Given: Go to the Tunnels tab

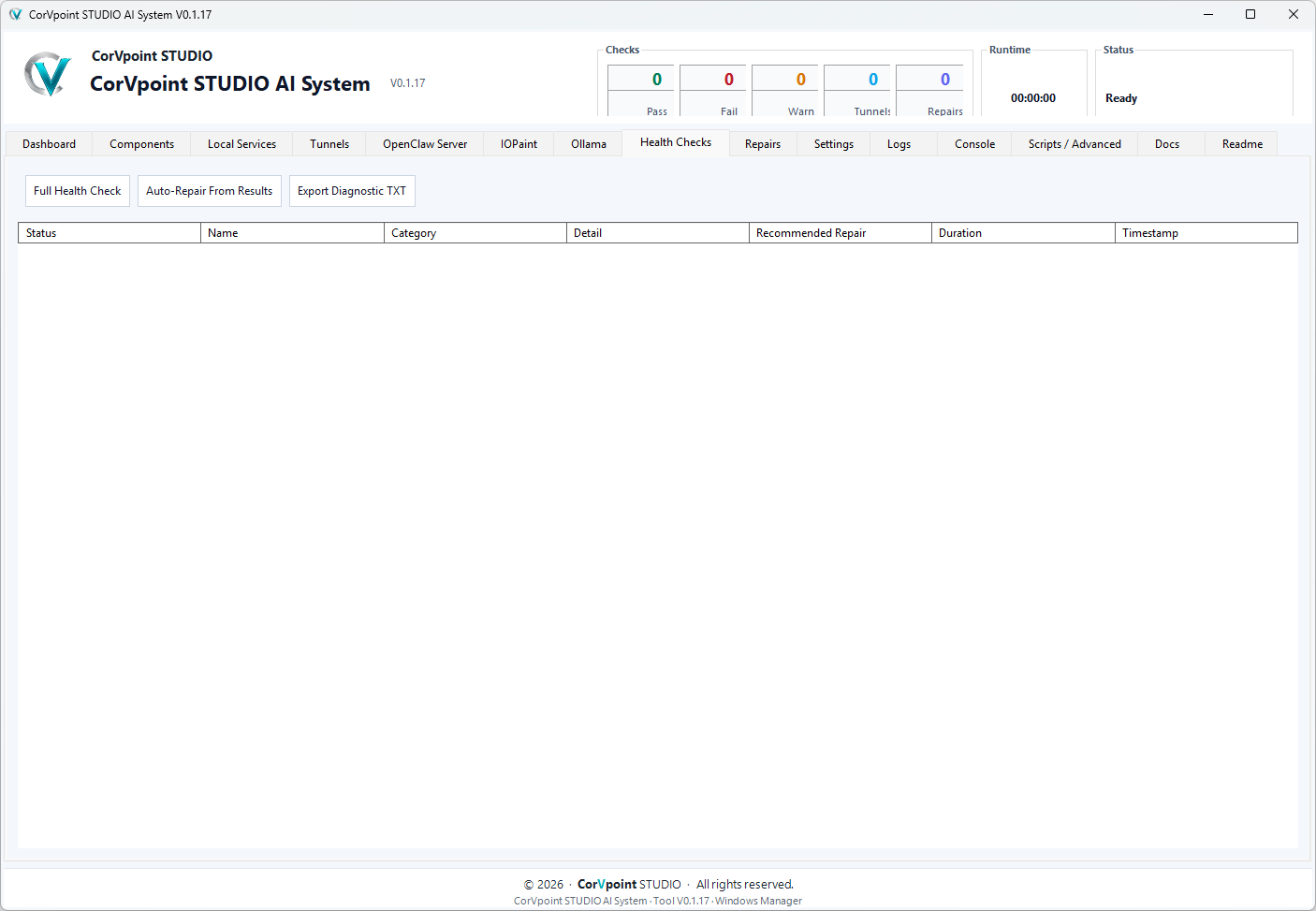Looking at the screenshot, I should tap(329, 144).
